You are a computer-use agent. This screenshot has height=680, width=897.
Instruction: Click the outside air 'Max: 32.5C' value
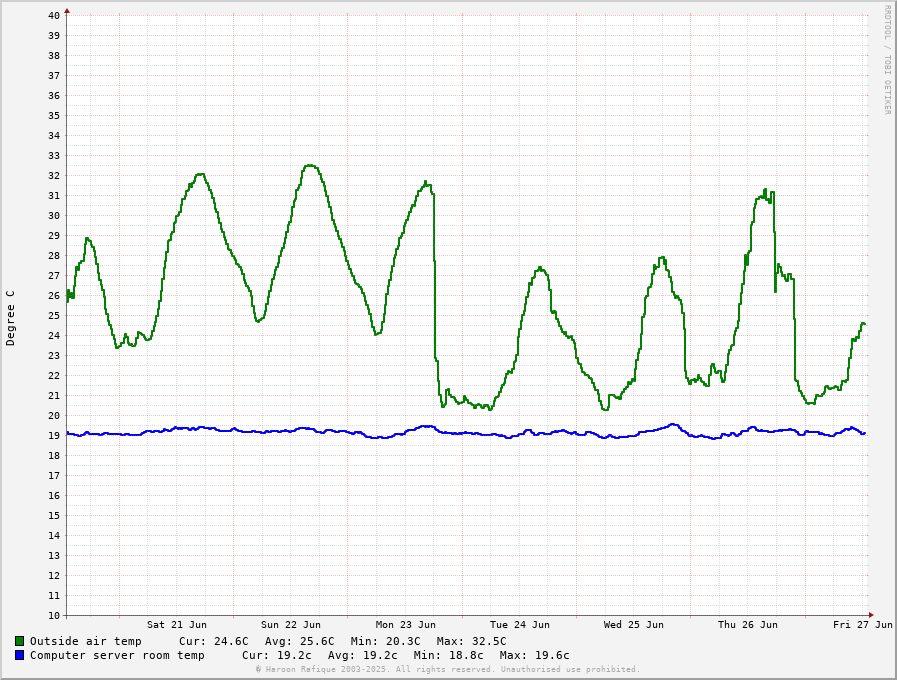(471, 641)
